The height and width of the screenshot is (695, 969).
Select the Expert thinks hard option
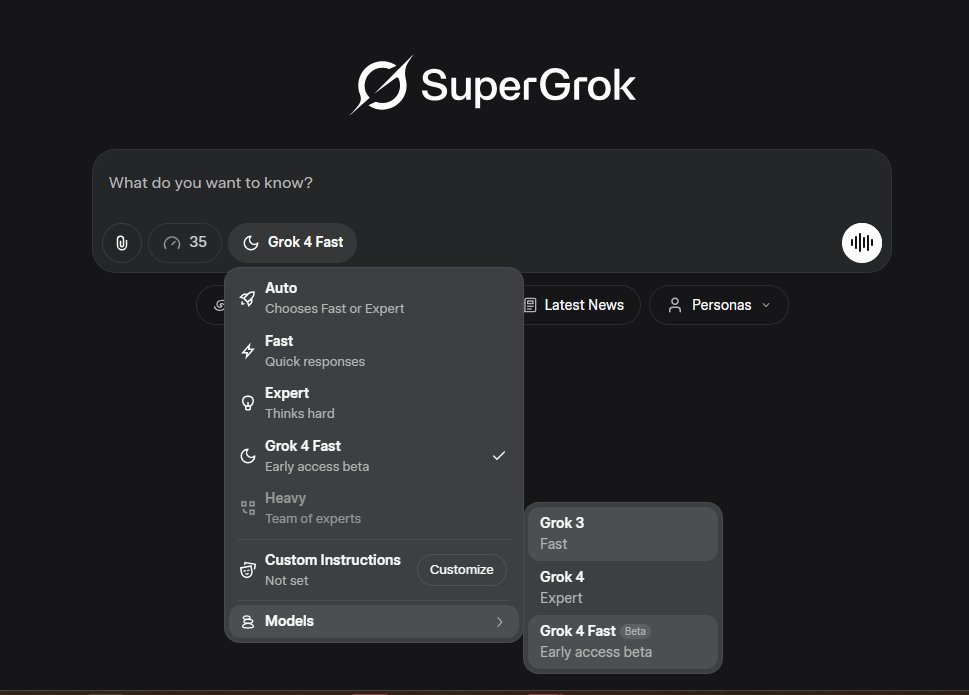click(373, 403)
